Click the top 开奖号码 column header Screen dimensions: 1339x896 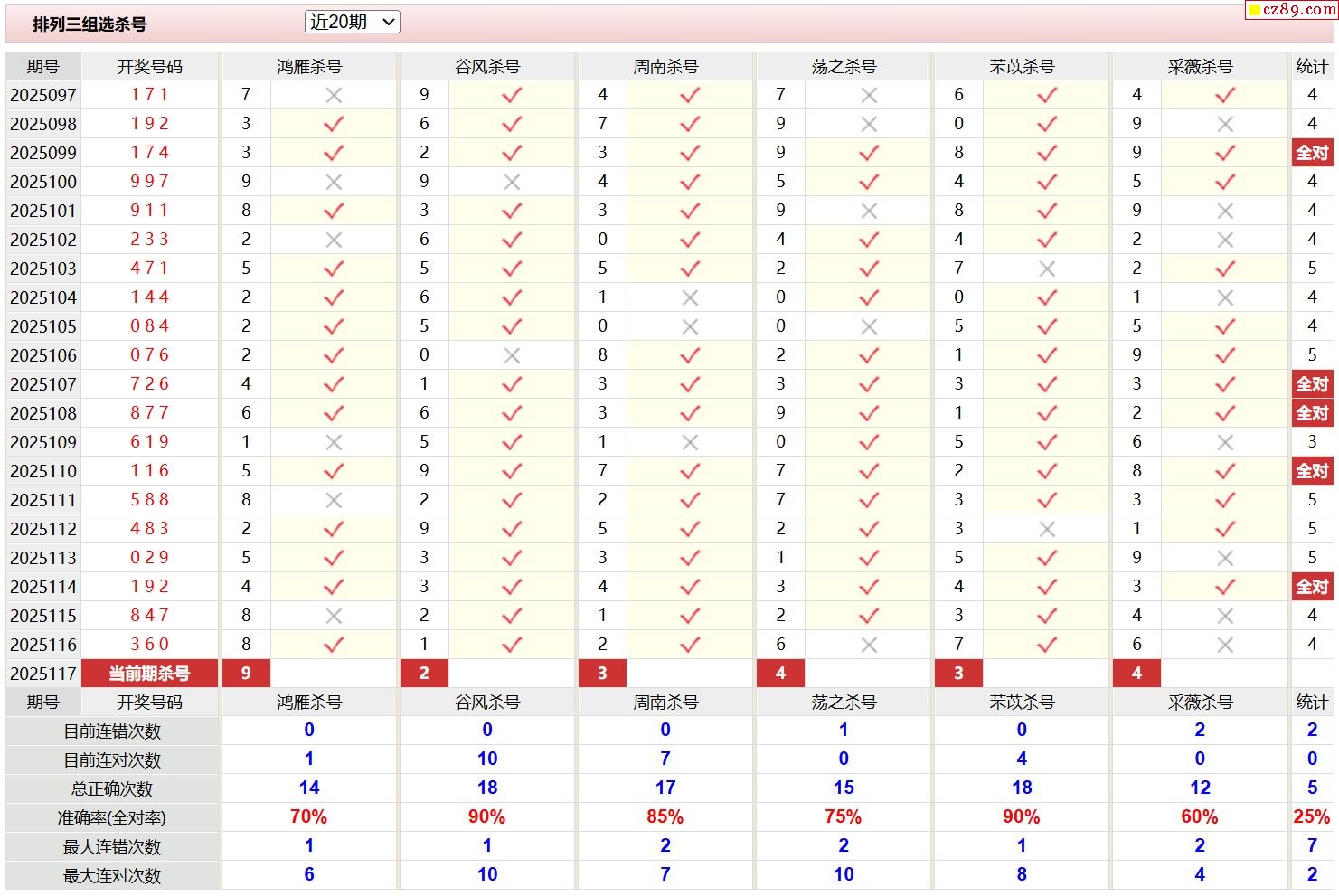click(150, 66)
